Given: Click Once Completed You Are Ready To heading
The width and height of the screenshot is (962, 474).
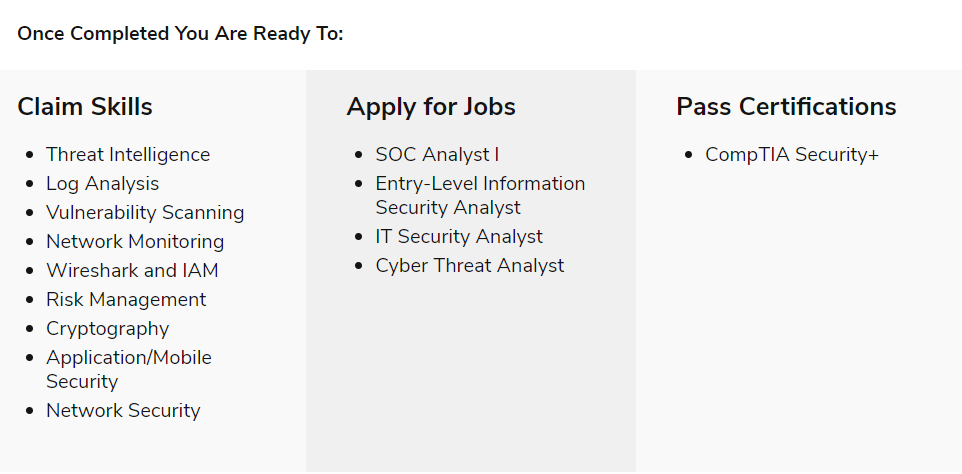Looking at the screenshot, I should pyautogui.click(x=180, y=34).
